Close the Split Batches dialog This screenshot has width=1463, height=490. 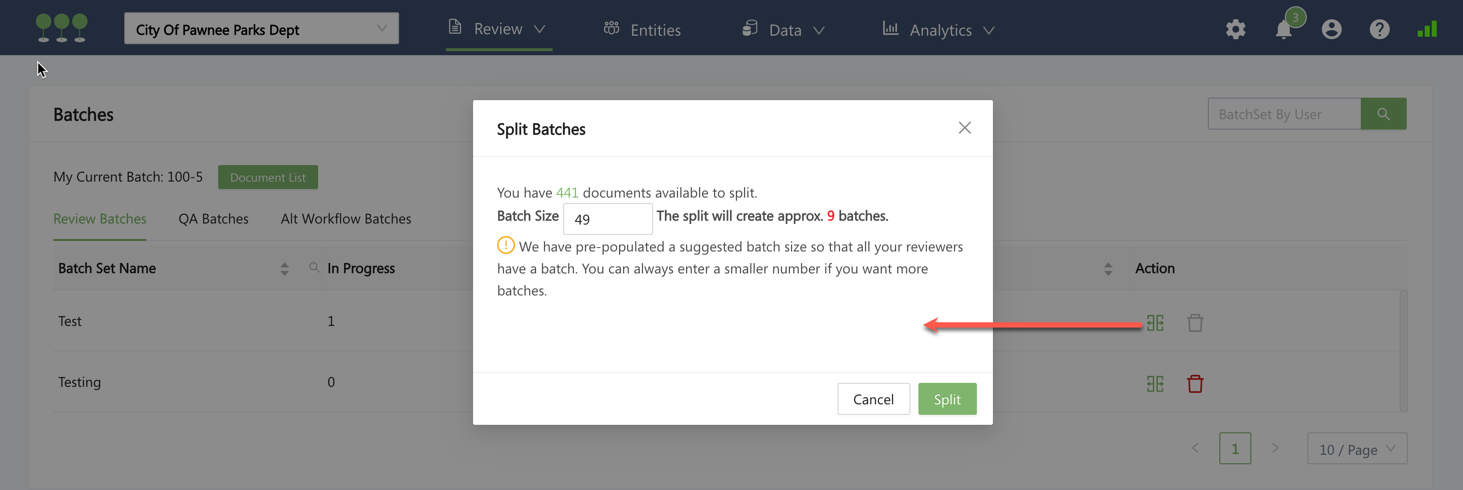964,128
